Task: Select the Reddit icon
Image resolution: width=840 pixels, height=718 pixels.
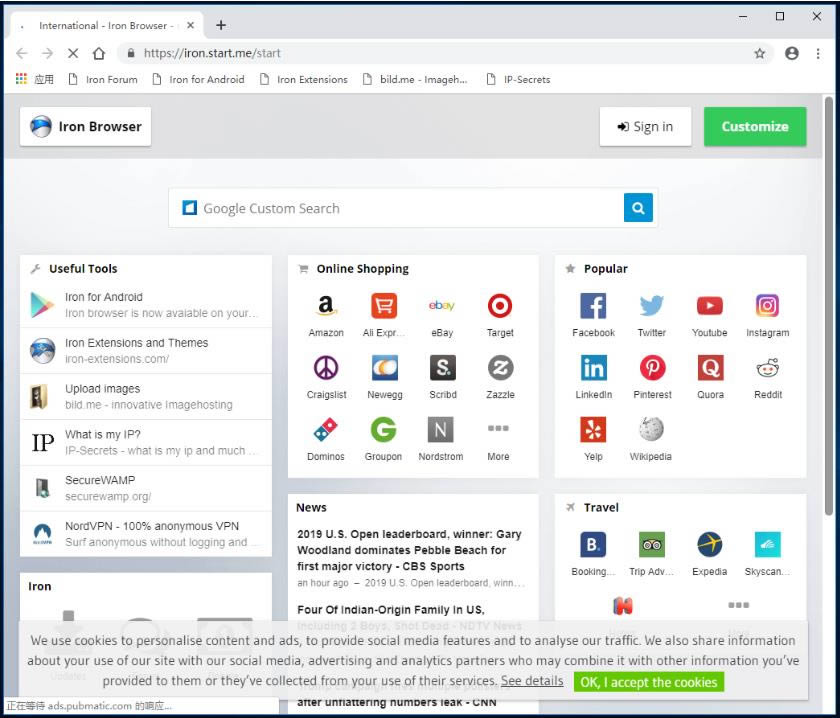Action: (x=767, y=368)
